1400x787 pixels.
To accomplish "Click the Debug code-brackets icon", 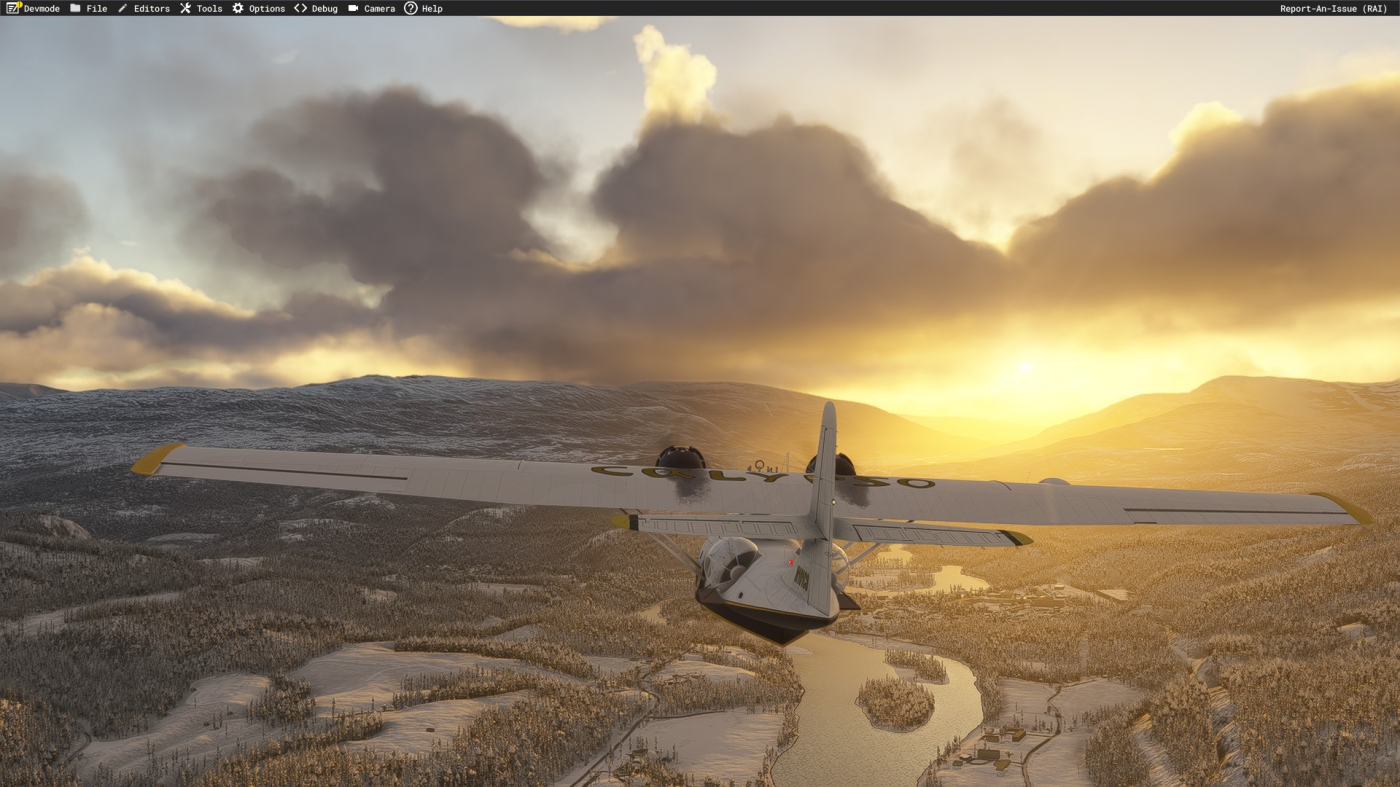I will pyautogui.click(x=300, y=8).
